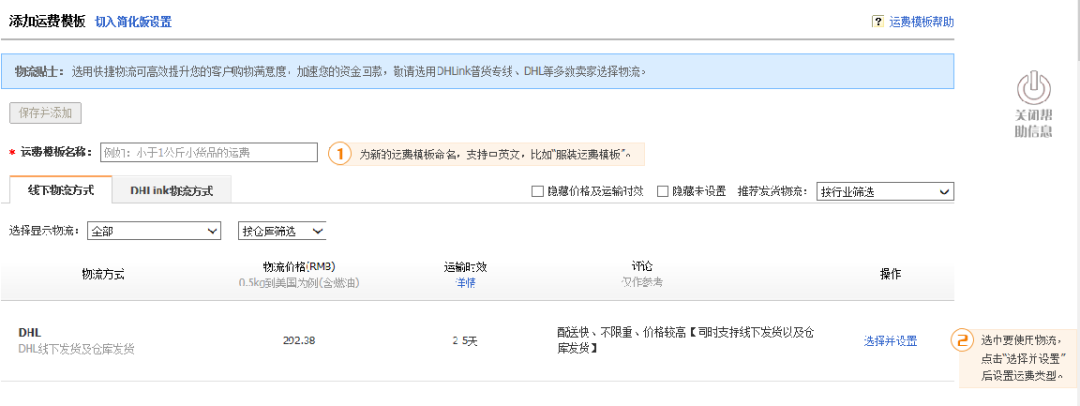
Task: Click the 物流方式 column header
Action: click(103, 274)
